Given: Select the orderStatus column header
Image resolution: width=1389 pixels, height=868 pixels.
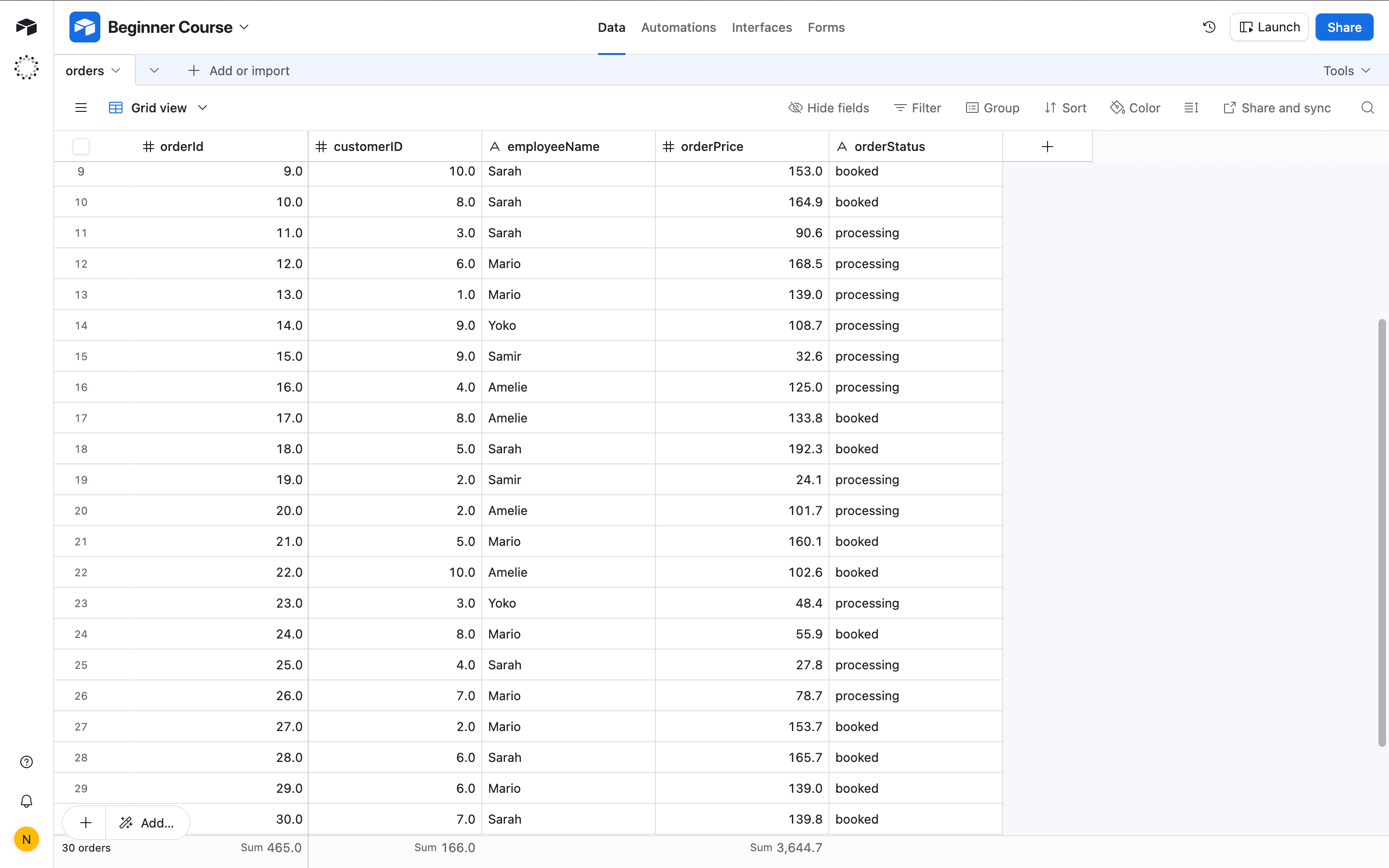Looking at the screenshot, I should click(x=915, y=147).
